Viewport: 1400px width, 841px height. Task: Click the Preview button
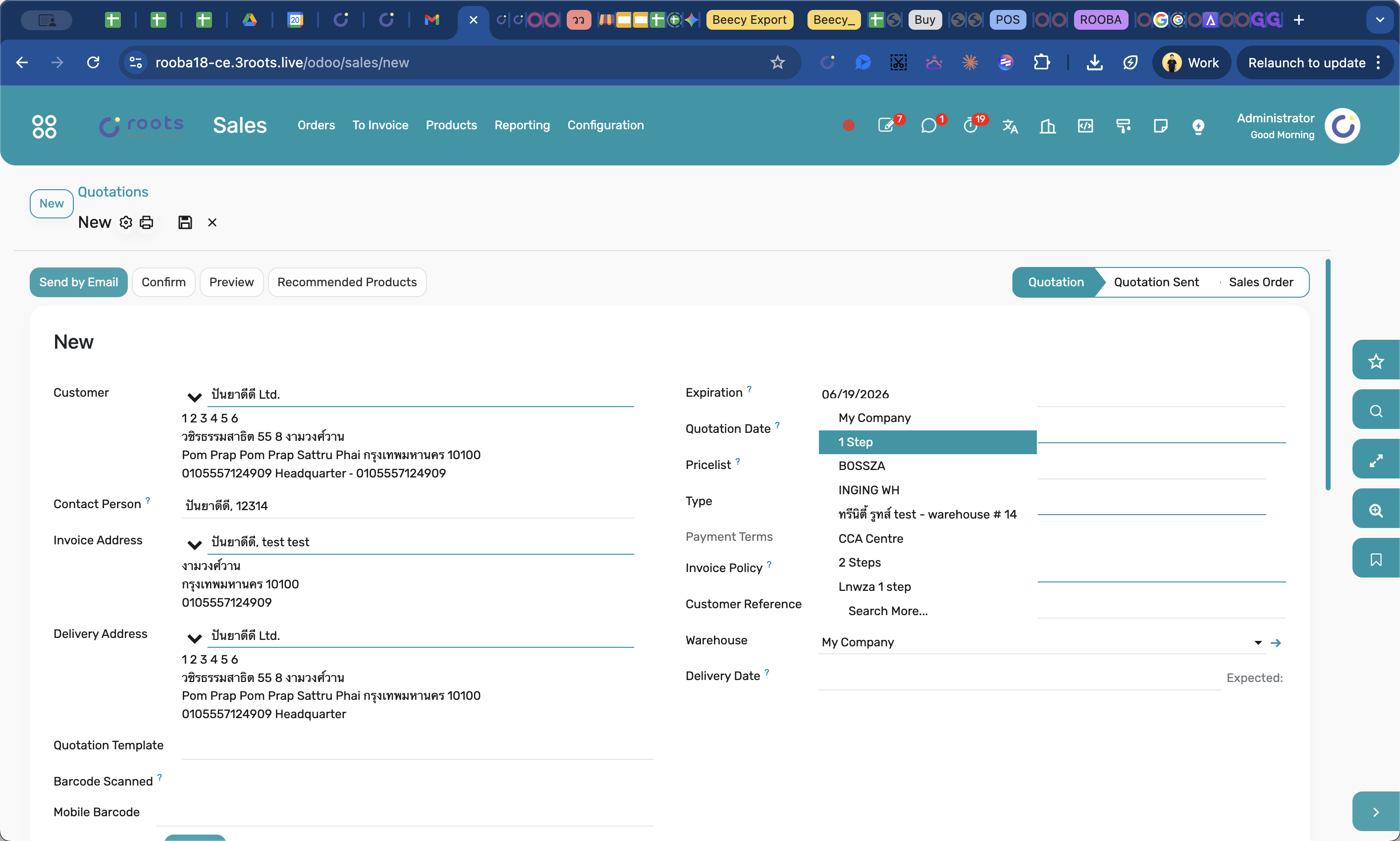[231, 282]
